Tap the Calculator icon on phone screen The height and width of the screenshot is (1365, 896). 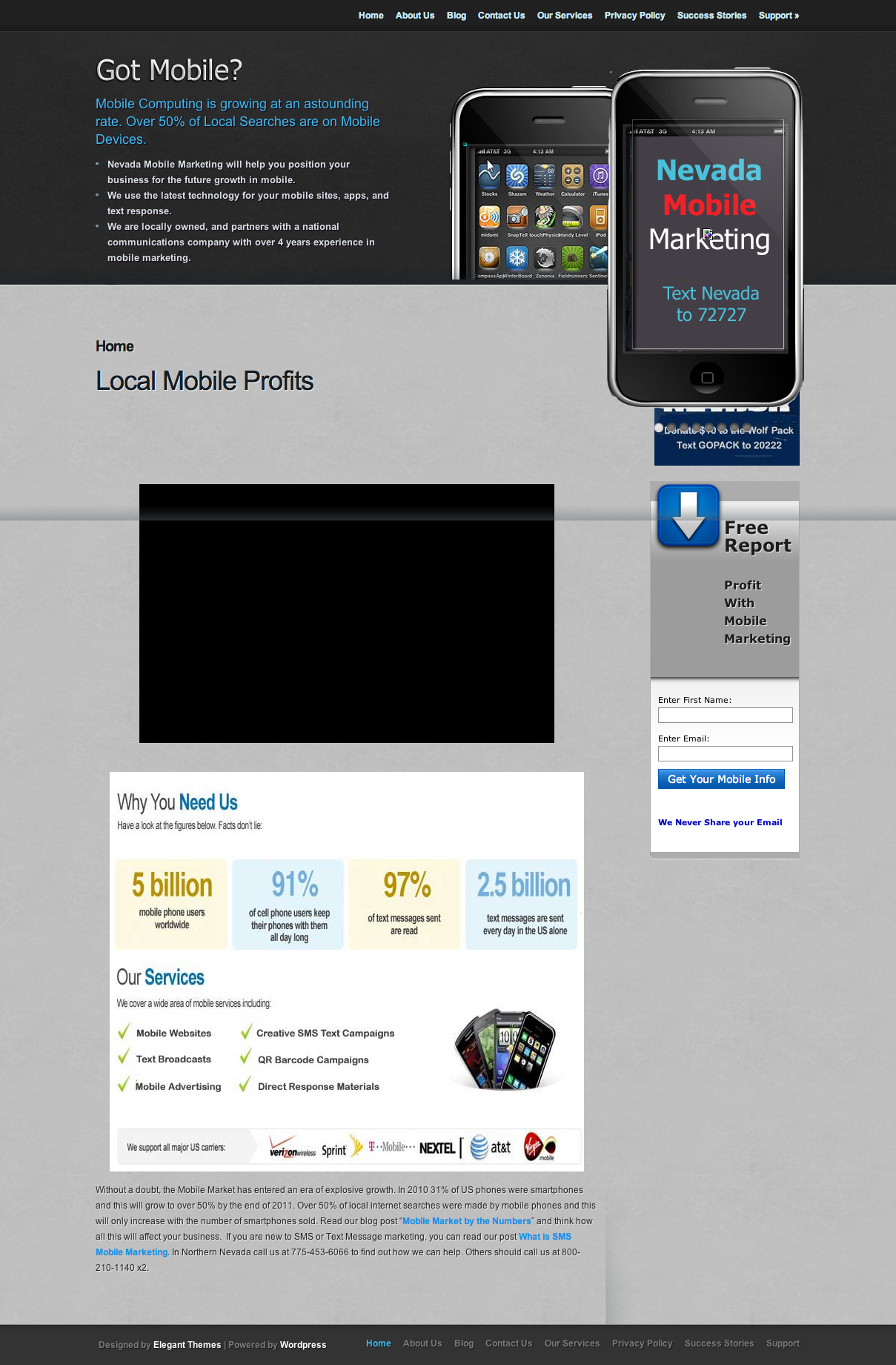click(572, 176)
